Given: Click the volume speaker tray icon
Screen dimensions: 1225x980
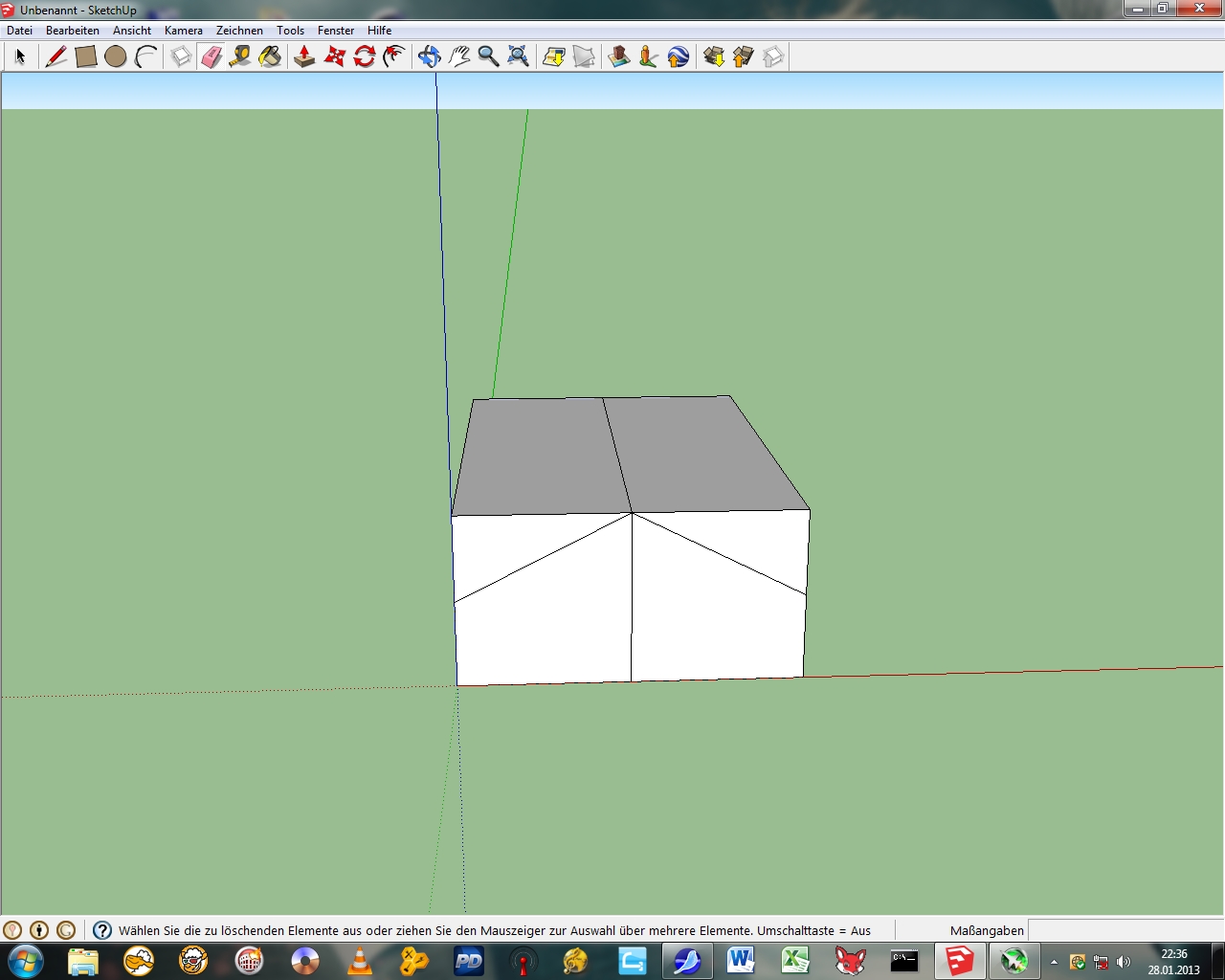Looking at the screenshot, I should (x=1124, y=962).
